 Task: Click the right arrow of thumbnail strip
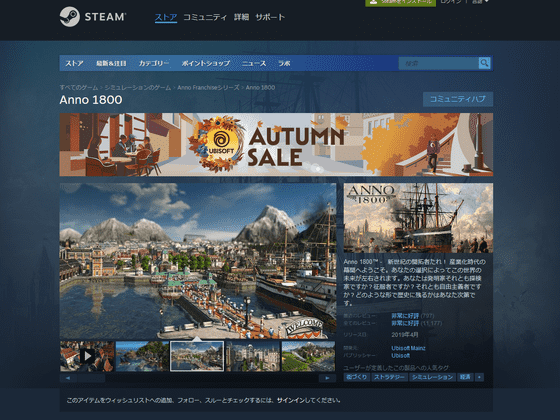(x=327, y=378)
